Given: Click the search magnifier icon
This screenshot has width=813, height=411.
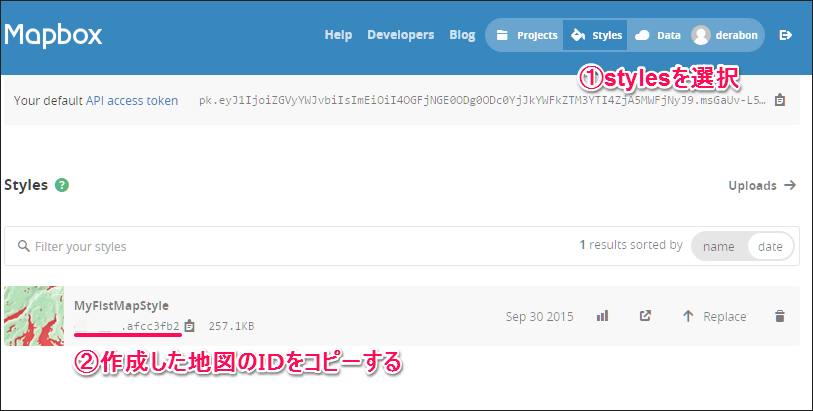Looking at the screenshot, I should click(x=23, y=246).
